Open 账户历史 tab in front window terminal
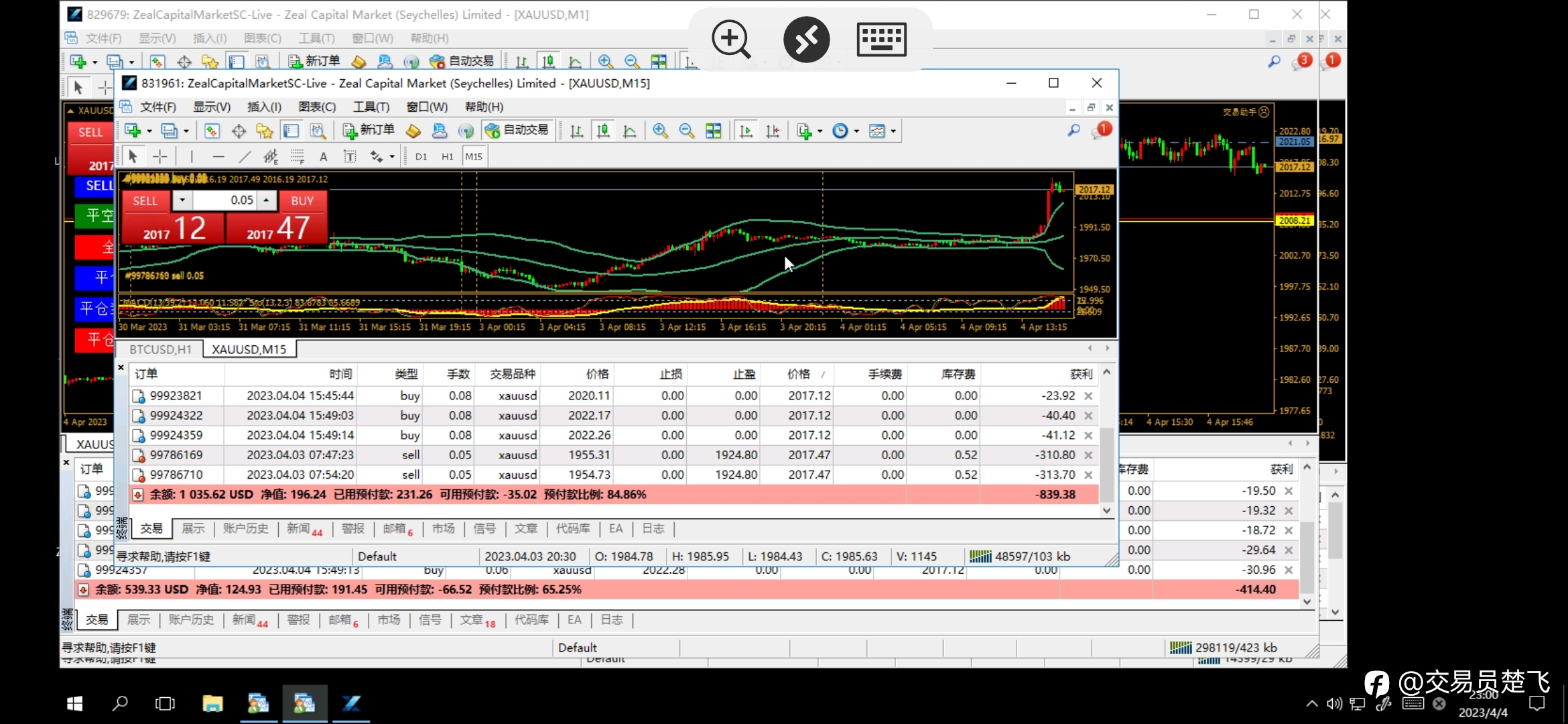The width and height of the screenshot is (1568, 724). [x=245, y=529]
